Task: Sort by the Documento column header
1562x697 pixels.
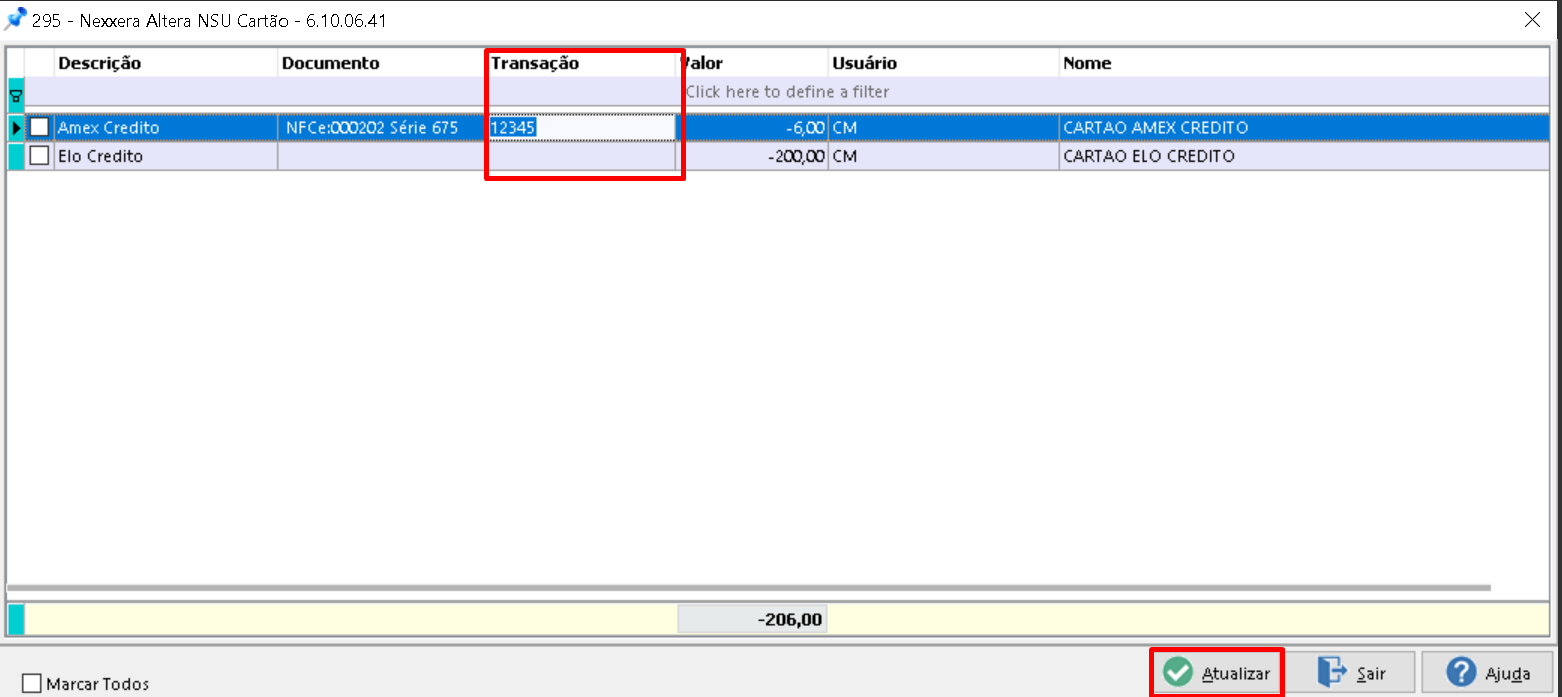Action: tap(382, 63)
